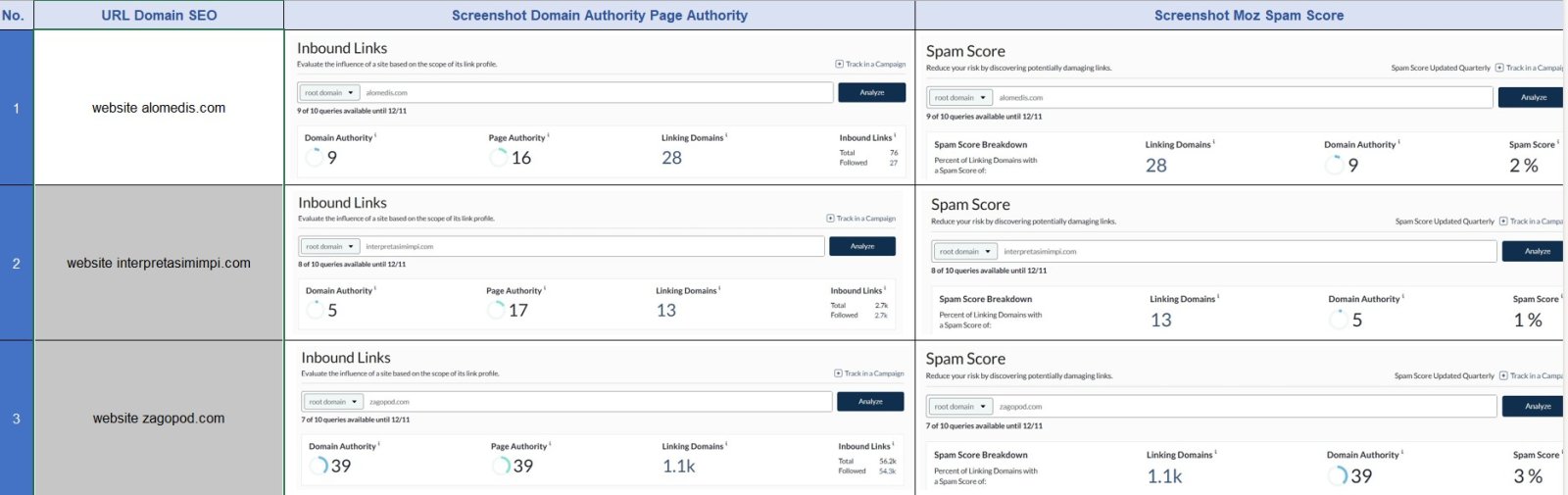
Task: Click Page Authority 39 gauge for zagopod.com
Action: [x=501, y=466]
